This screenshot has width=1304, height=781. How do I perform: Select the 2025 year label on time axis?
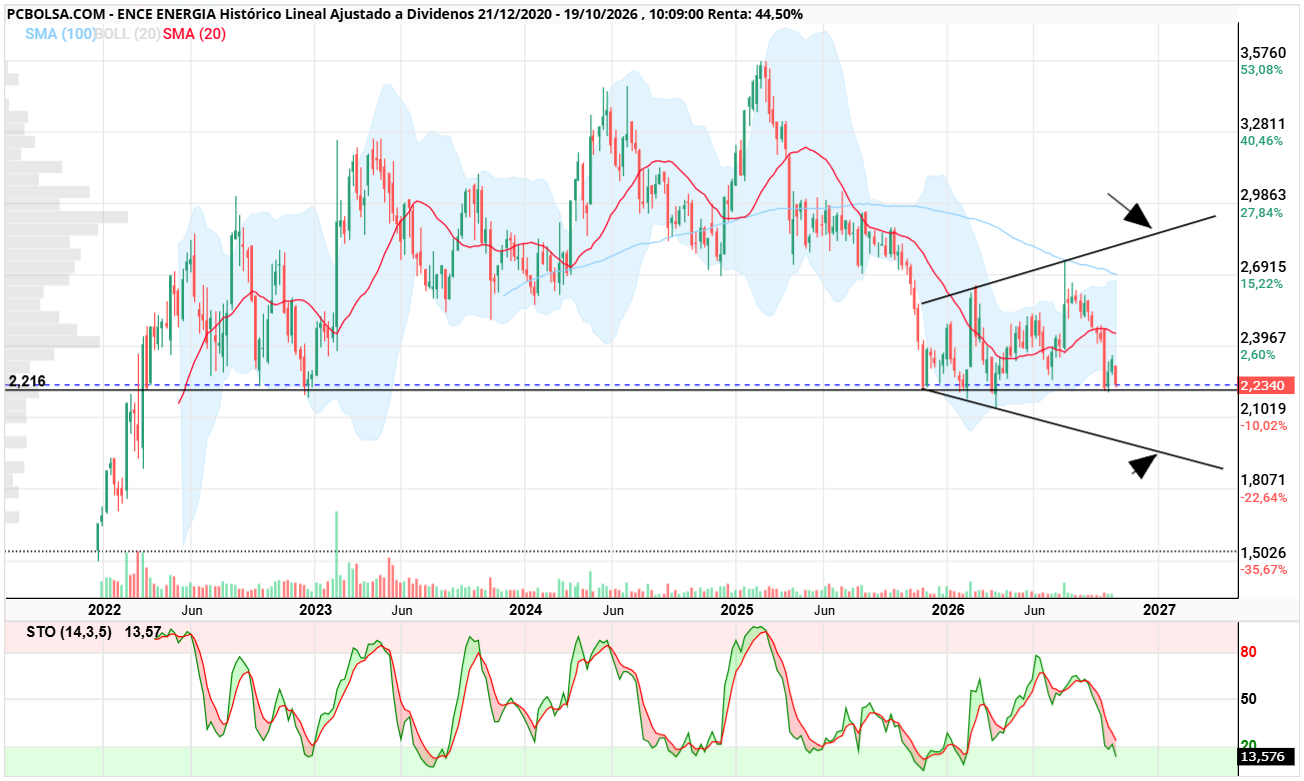tap(737, 609)
